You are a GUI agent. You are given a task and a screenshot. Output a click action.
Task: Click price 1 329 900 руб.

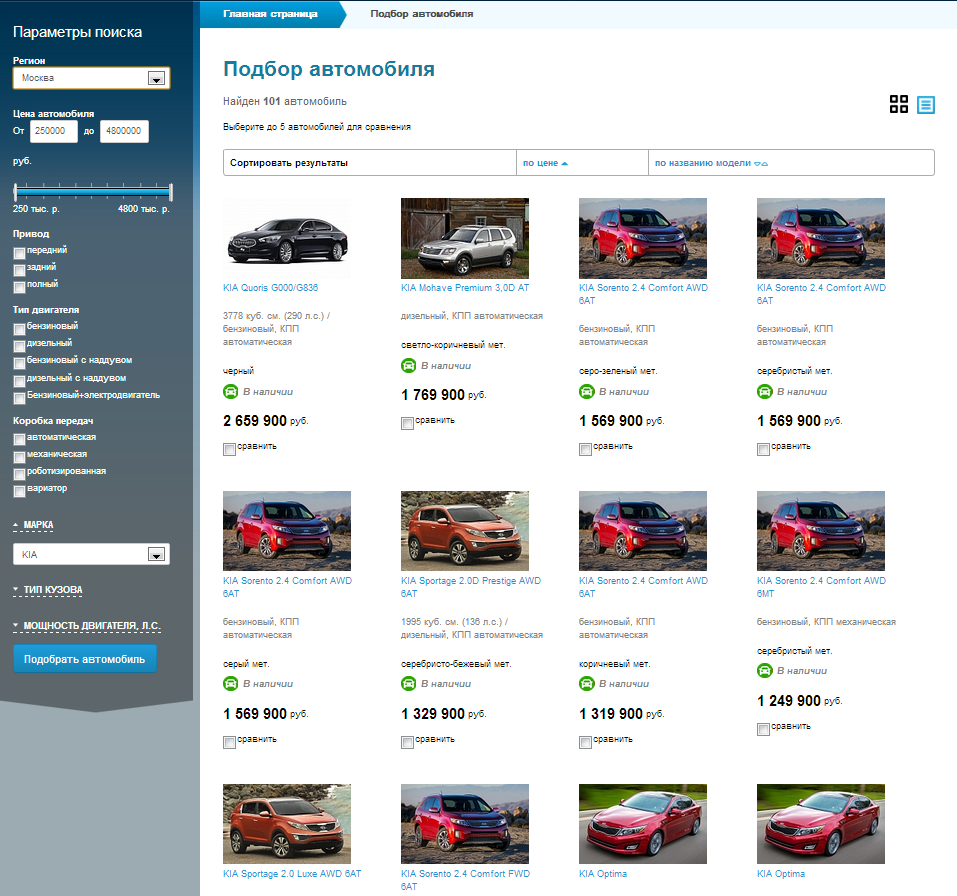444,714
